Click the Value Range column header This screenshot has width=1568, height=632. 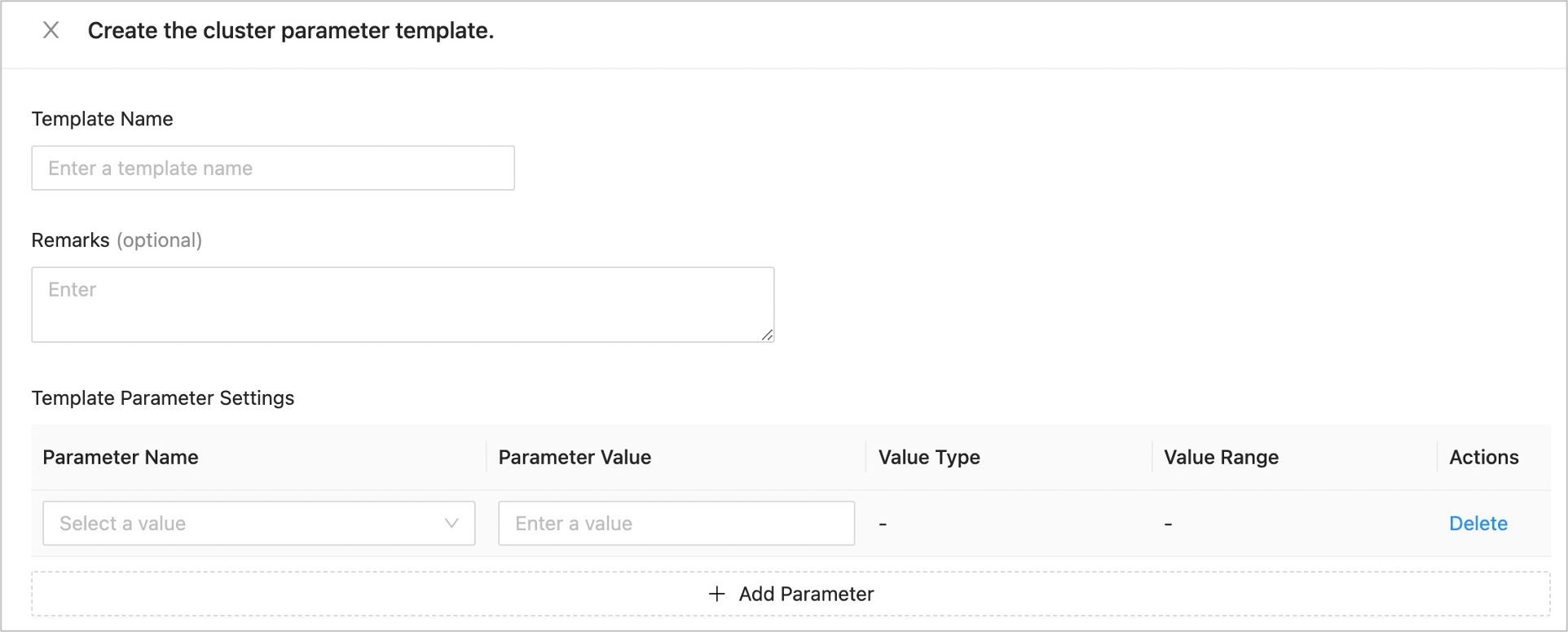coord(1221,458)
